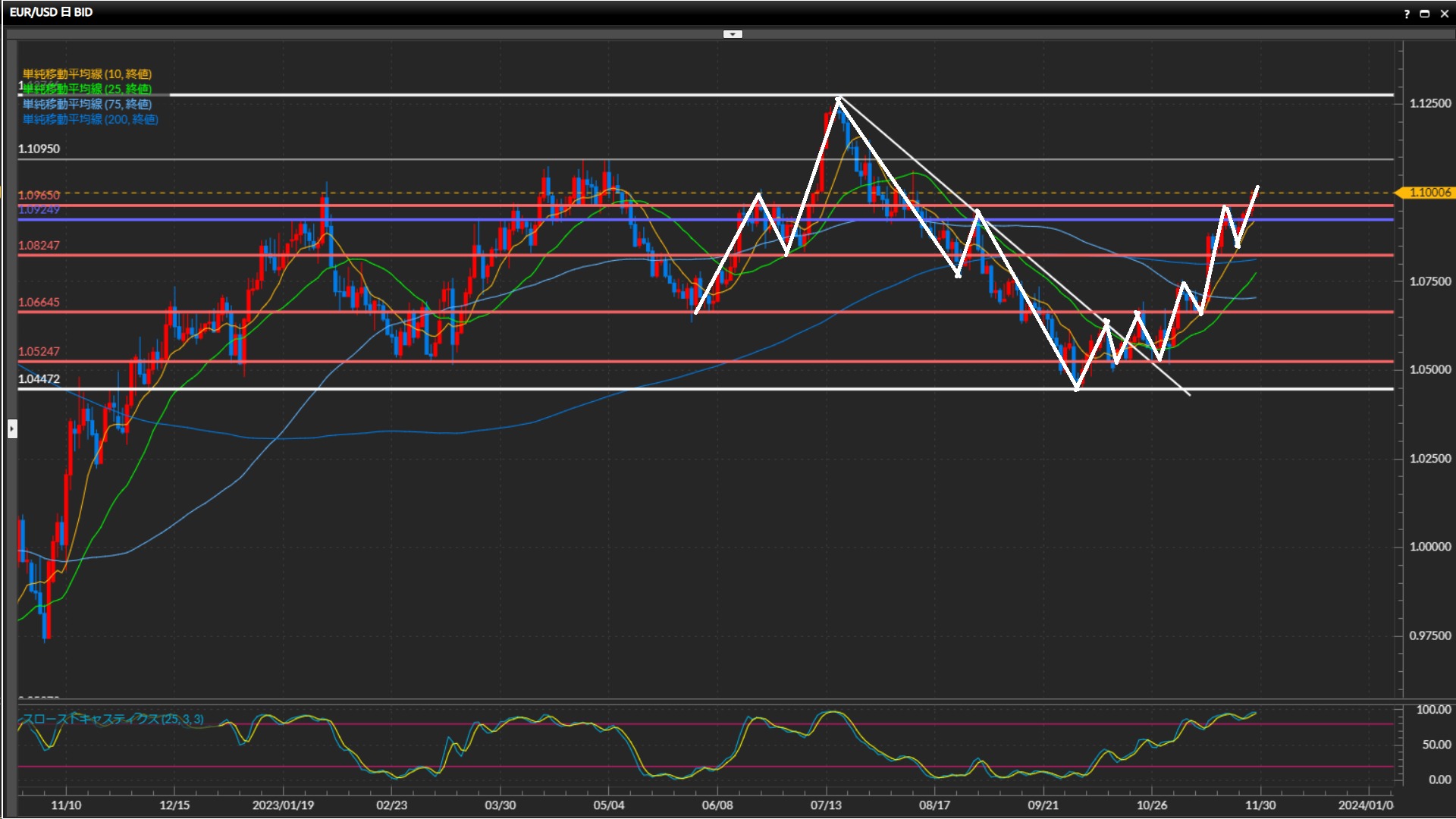Maximize the EUR/USD chart window
1456x819 pixels.
1425,14
